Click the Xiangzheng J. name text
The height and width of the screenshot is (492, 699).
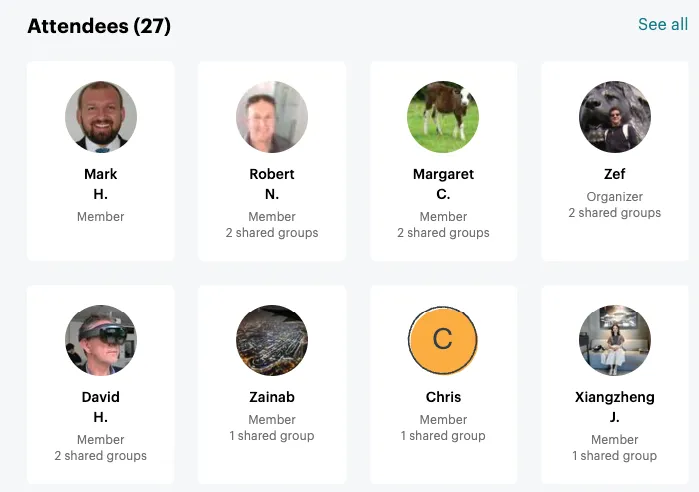click(x=615, y=407)
